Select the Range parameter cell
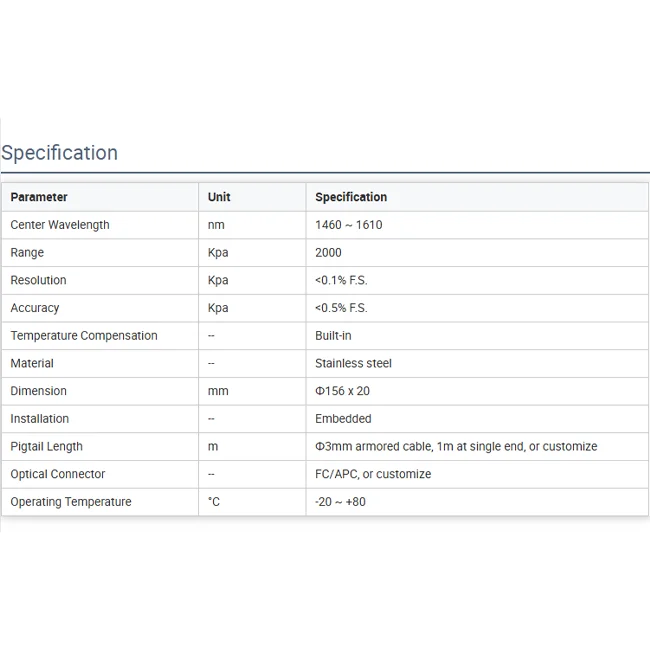Image resolution: width=650 pixels, height=650 pixels. 27,253
